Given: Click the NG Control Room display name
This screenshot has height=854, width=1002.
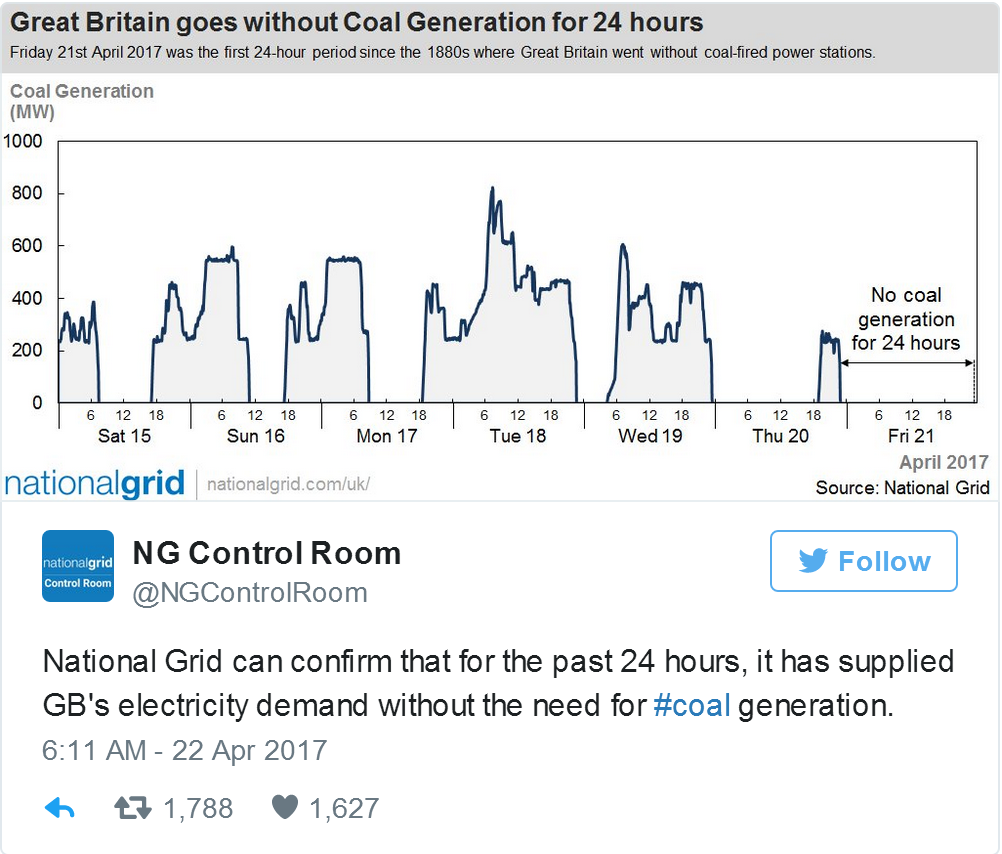Looking at the screenshot, I should (x=266, y=553).
